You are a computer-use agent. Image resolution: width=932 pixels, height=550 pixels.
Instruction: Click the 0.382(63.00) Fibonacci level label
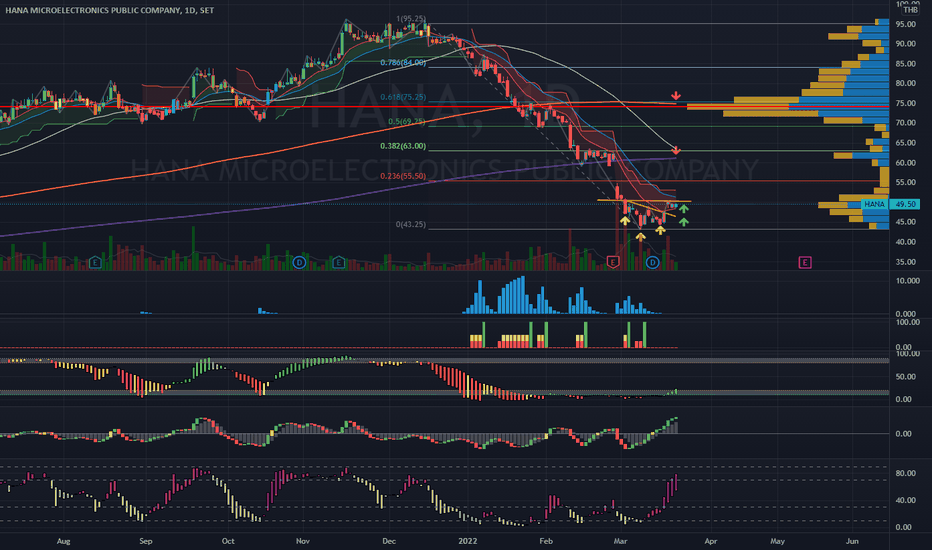403,146
